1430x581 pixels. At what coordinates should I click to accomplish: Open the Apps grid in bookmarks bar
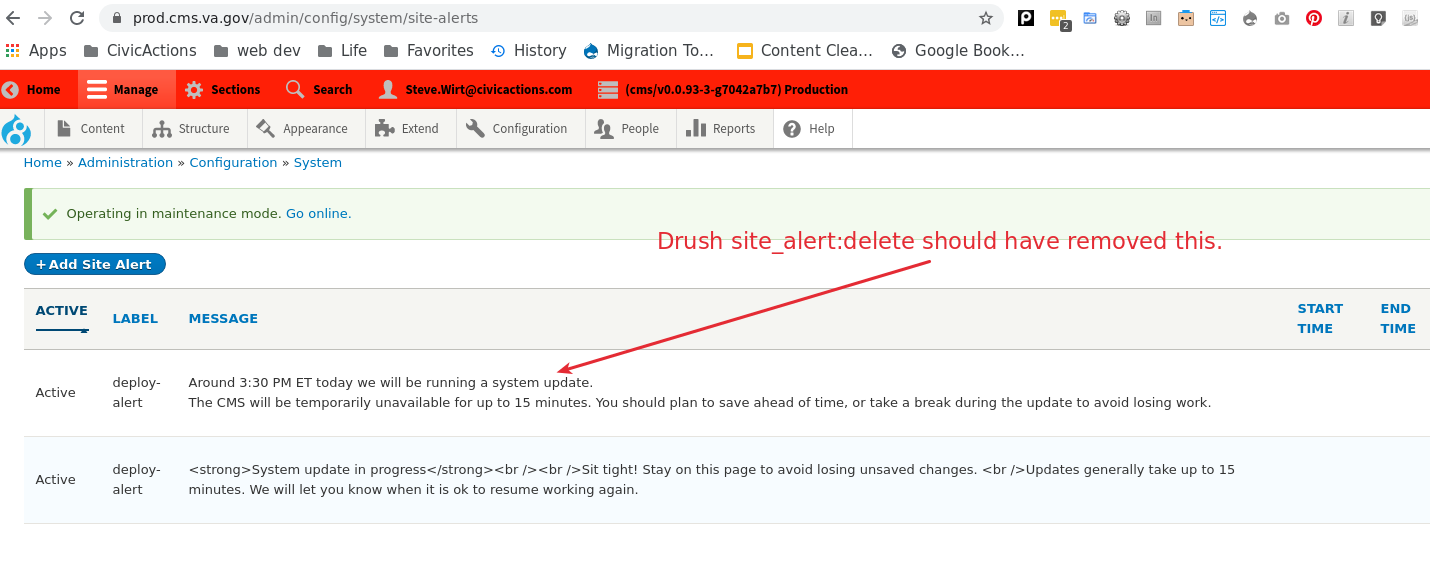tap(36, 50)
